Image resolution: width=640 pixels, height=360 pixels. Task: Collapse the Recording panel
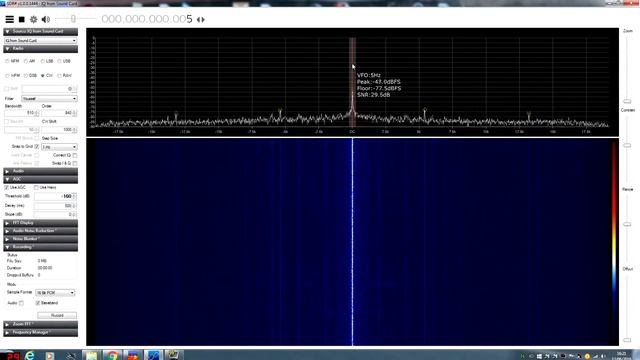click(40, 247)
